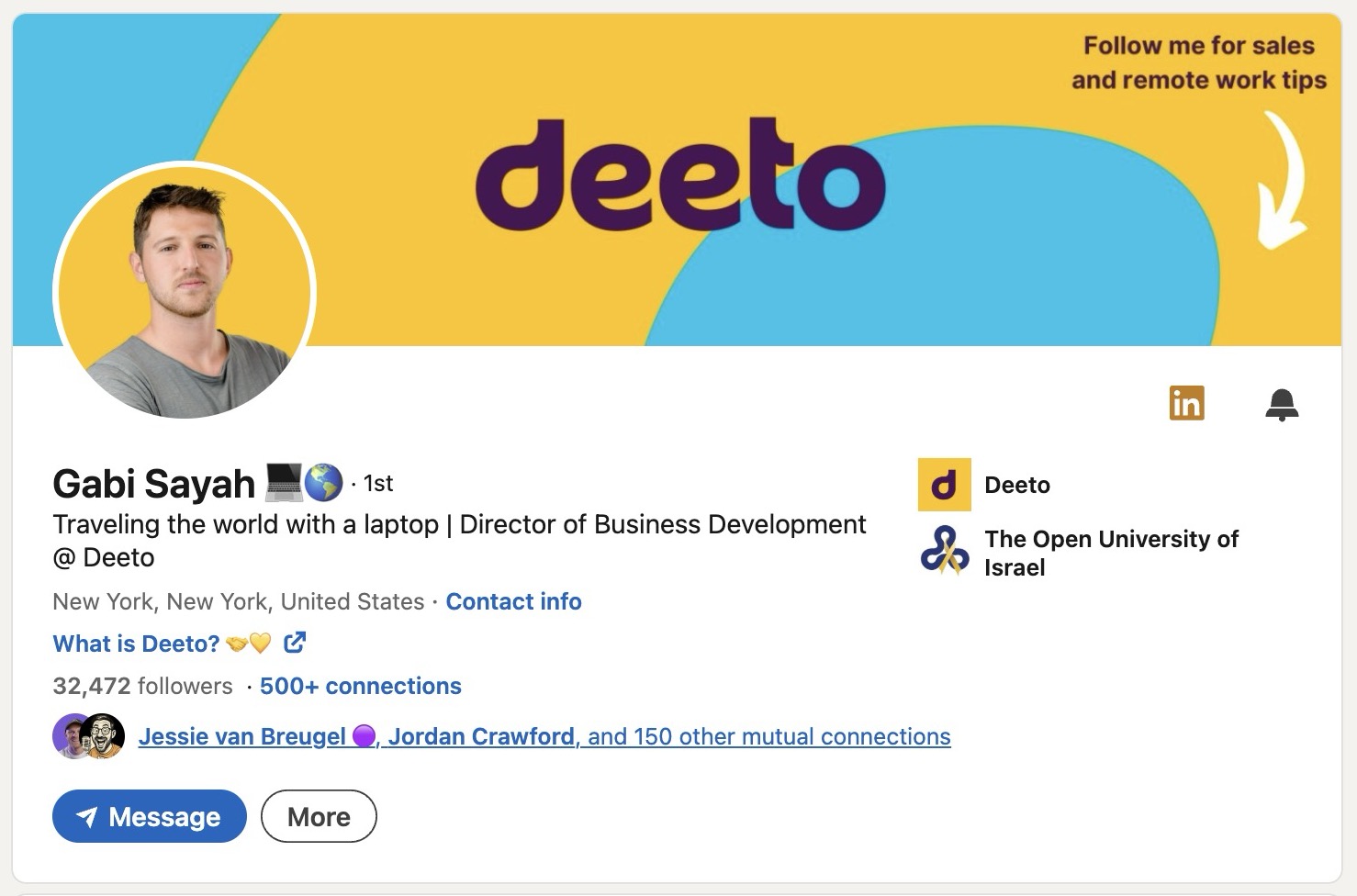Click the New York, New York, United States location text
This screenshot has height=896, width=1357.
click(239, 601)
